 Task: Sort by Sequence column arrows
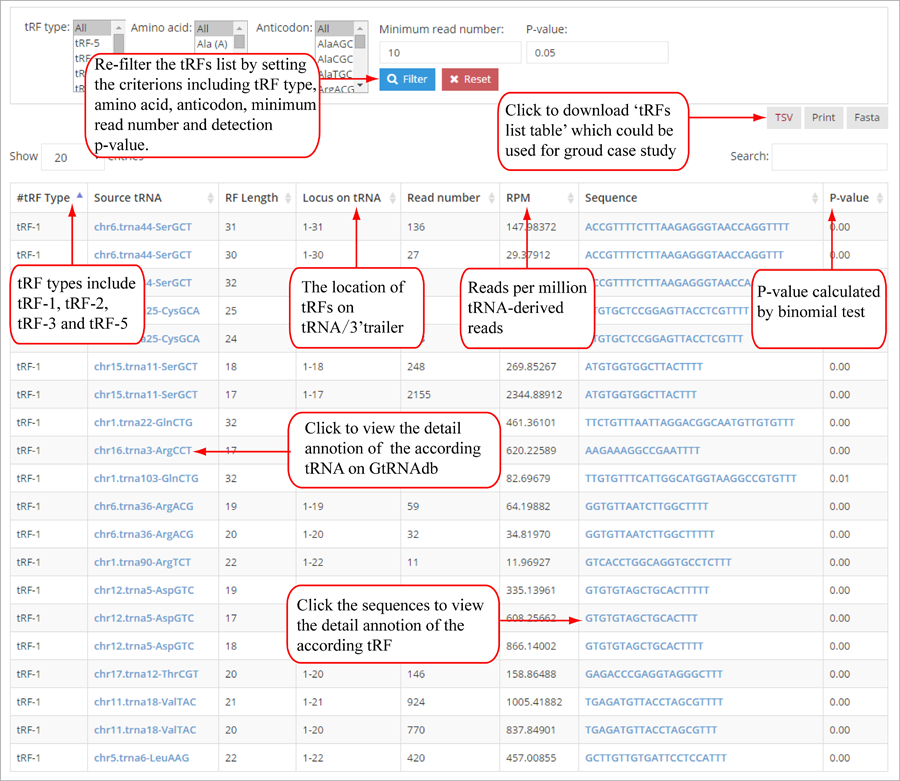pyautogui.click(x=814, y=198)
